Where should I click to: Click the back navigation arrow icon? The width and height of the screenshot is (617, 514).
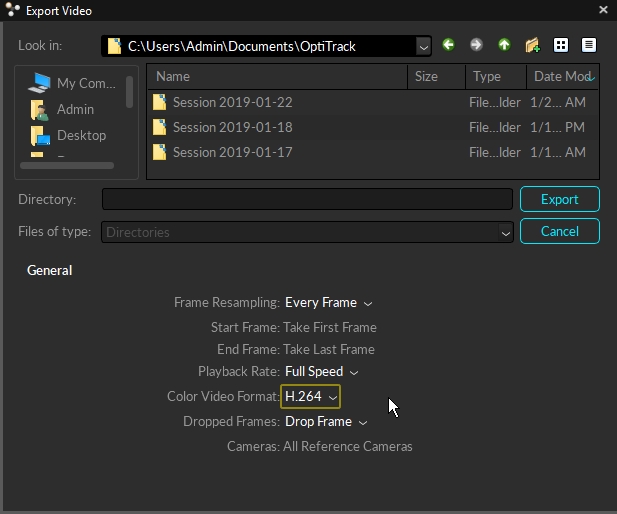pyautogui.click(x=448, y=46)
